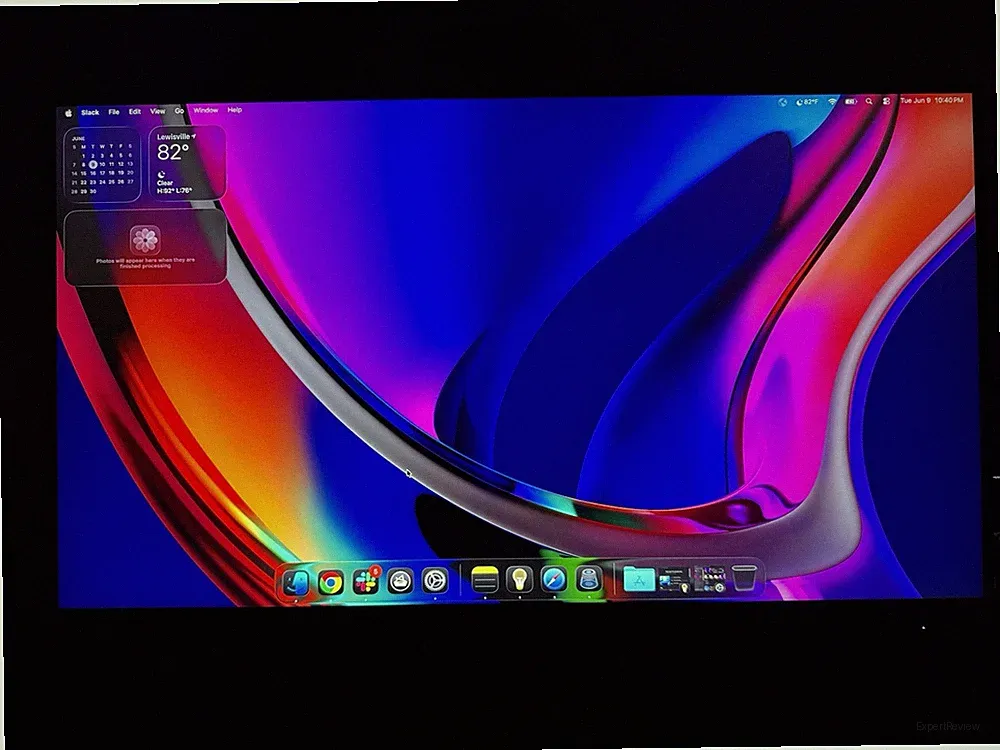Open Finder from the dock
1000x750 pixels.
click(x=296, y=581)
